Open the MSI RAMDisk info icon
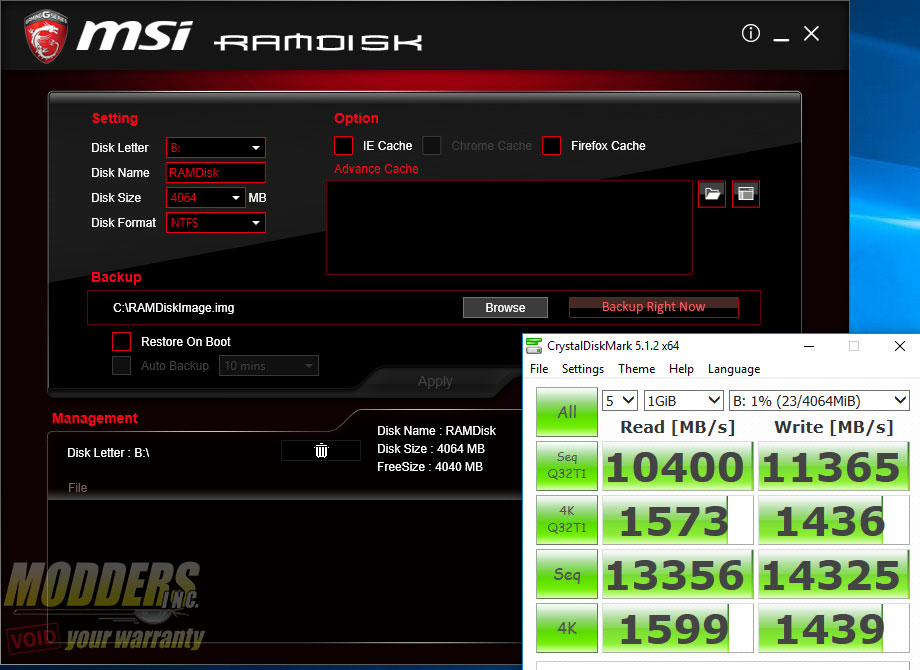Viewport: 920px width, 670px height. [750, 33]
